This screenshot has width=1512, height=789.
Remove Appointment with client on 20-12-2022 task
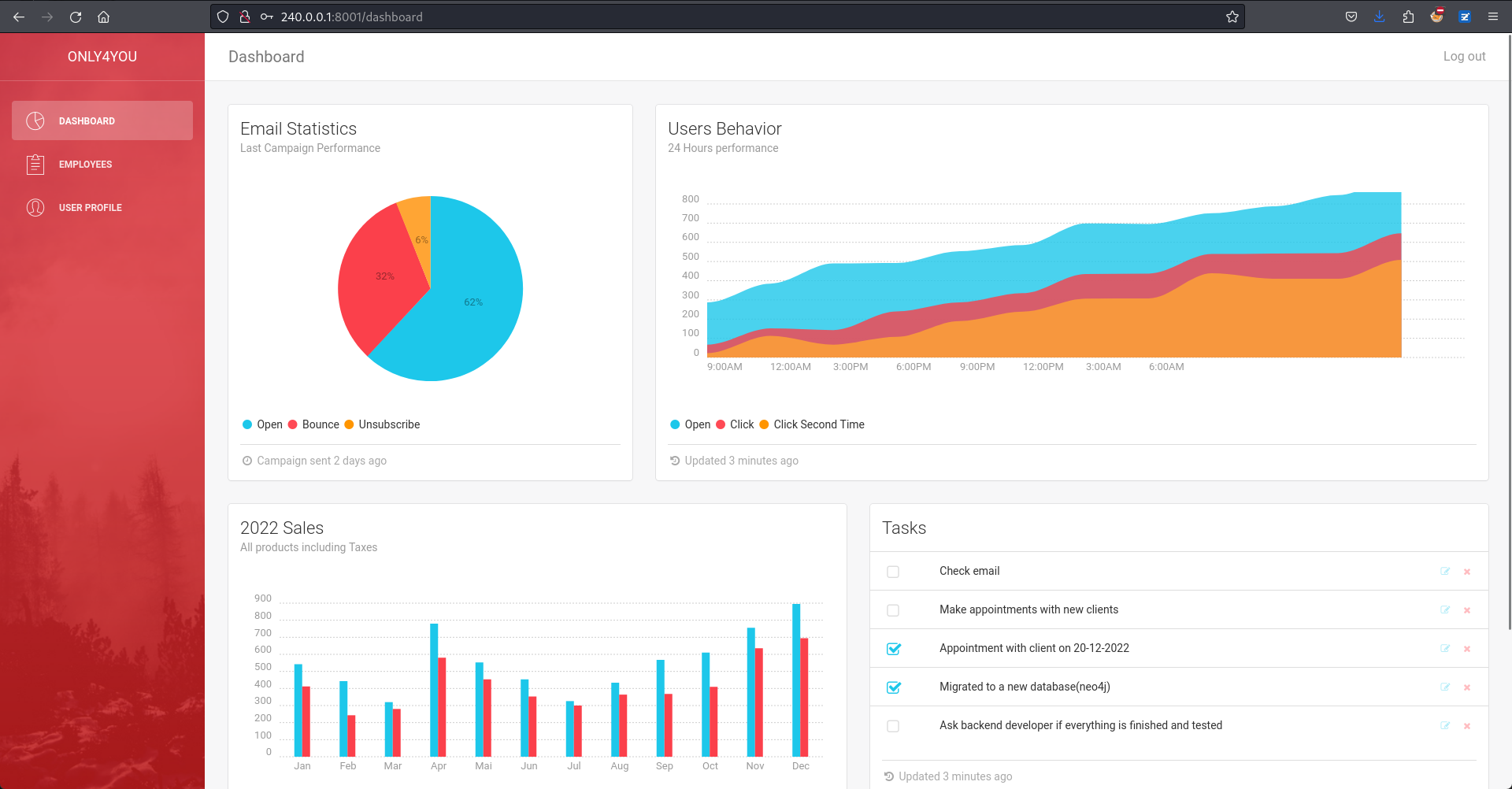pos(1467,649)
